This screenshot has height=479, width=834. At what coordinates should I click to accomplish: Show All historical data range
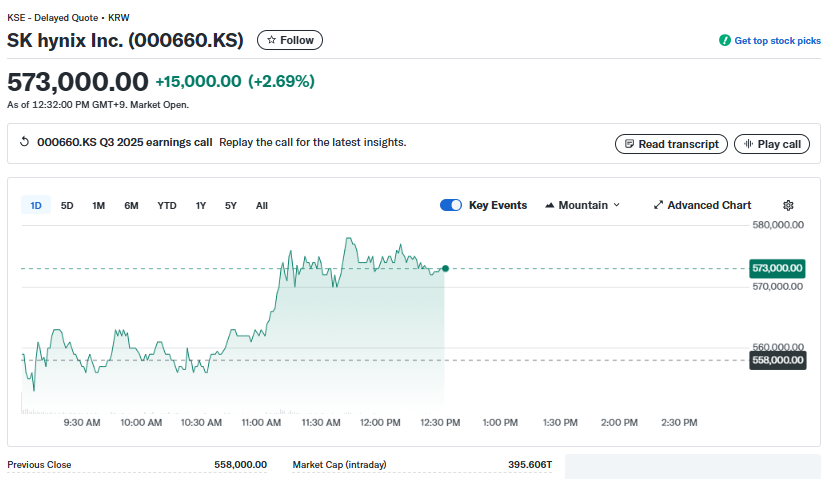click(262, 205)
